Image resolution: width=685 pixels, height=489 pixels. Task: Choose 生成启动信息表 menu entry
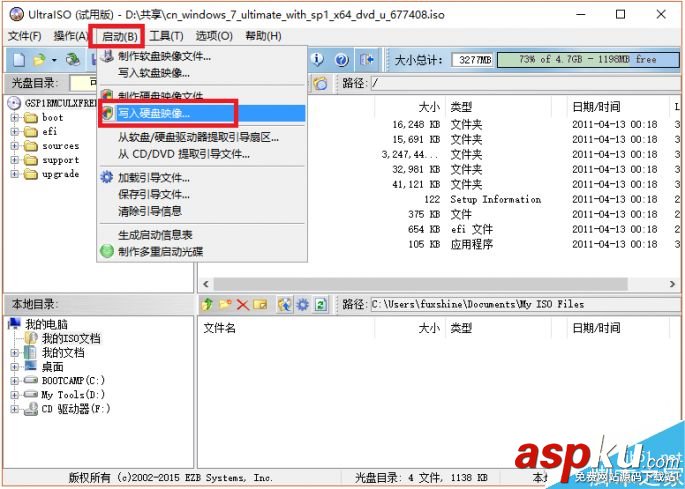click(202, 235)
